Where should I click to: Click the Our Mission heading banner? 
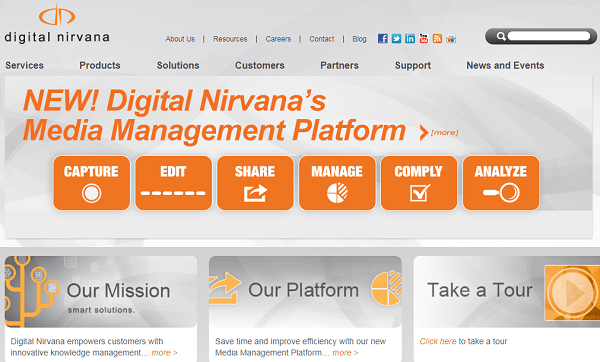tap(101, 292)
